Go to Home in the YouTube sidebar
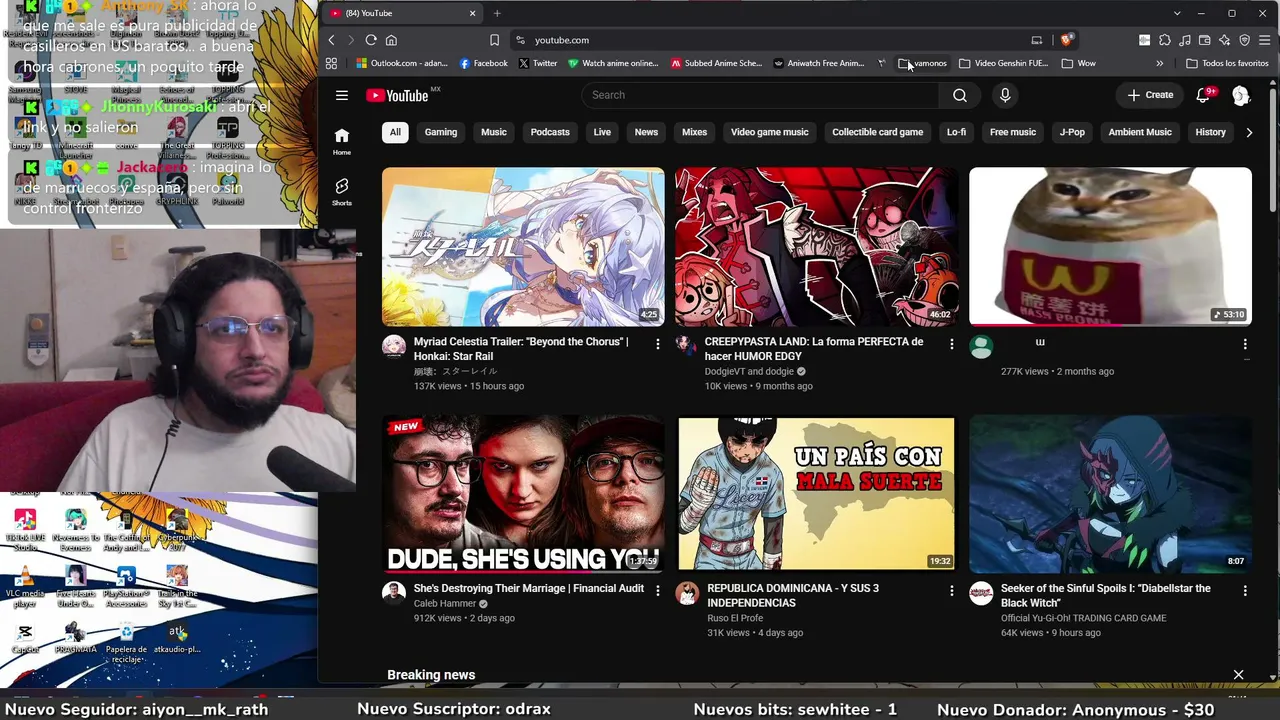 click(x=342, y=141)
